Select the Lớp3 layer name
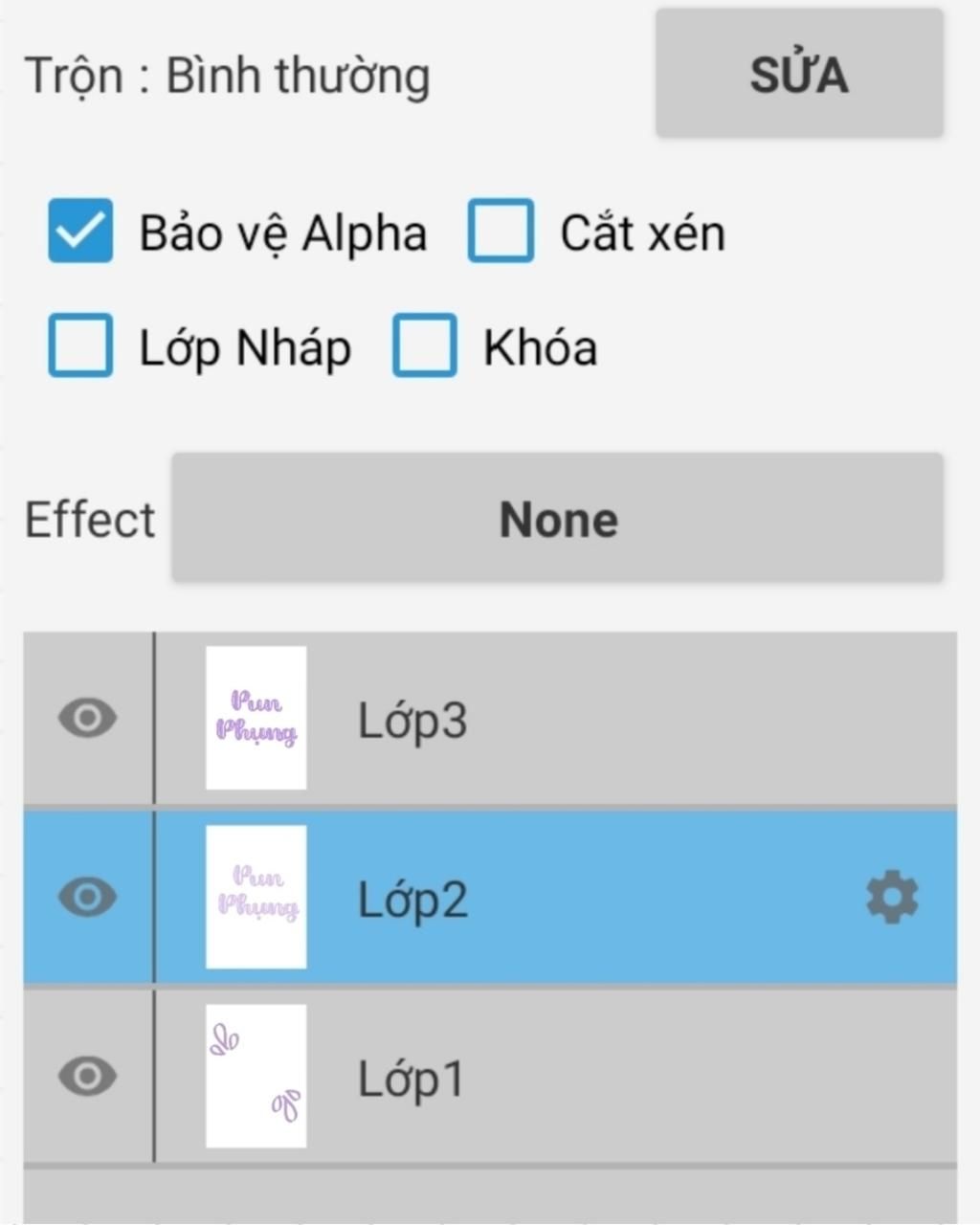Image resolution: width=980 pixels, height=1225 pixels. 412,721
